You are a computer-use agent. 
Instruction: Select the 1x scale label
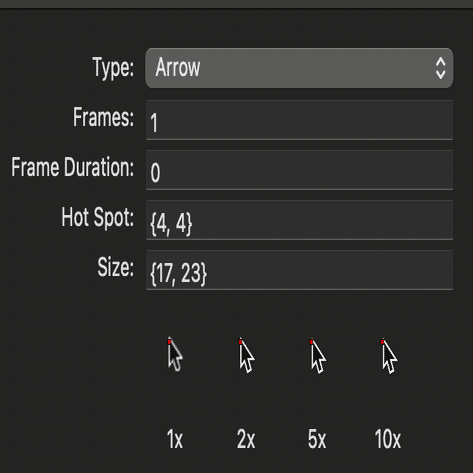tap(175, 439)
